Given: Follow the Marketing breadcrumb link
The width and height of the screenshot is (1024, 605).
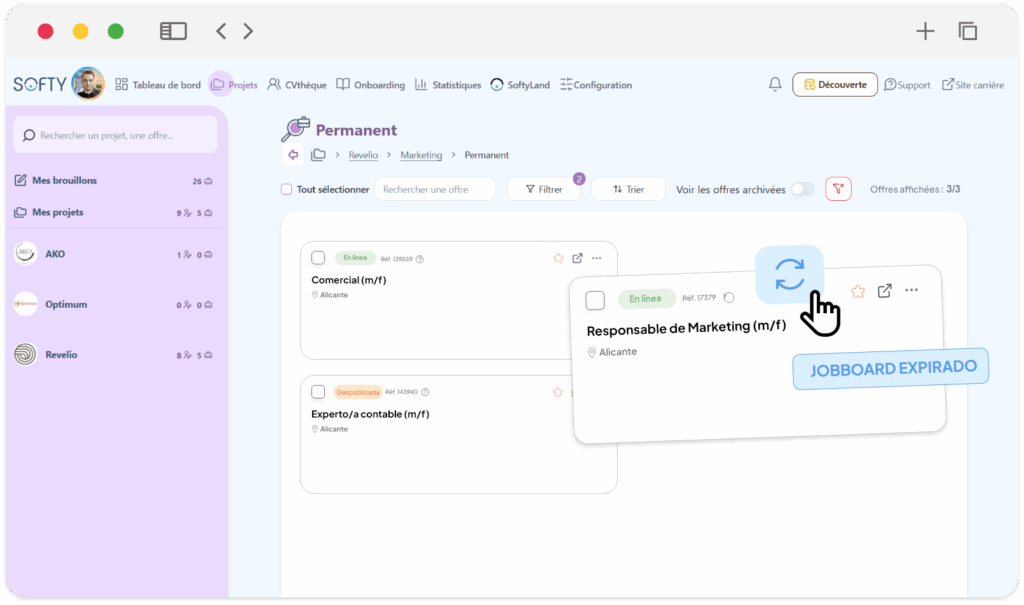Looking at the screenshot, I should [421, 155].
